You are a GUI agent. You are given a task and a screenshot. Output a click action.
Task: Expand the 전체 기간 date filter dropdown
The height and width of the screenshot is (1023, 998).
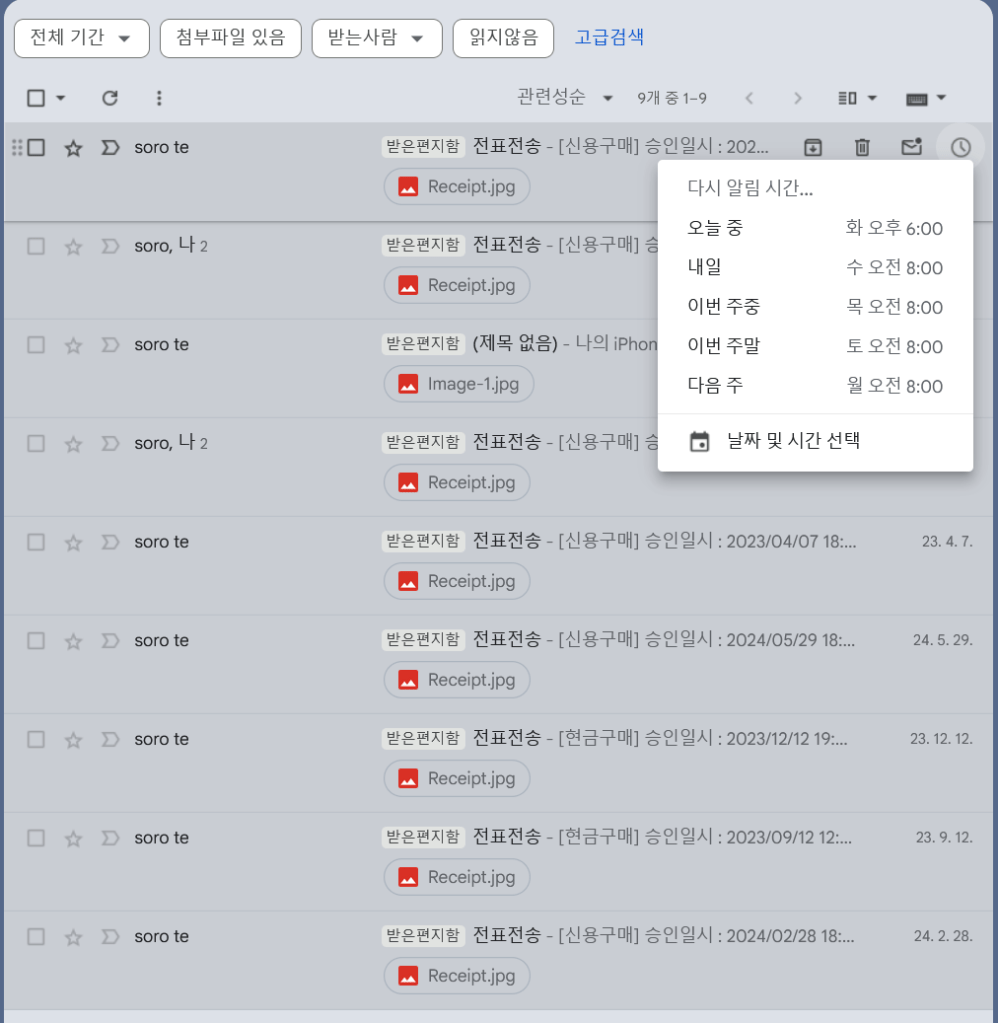click(x=81, y=38)
